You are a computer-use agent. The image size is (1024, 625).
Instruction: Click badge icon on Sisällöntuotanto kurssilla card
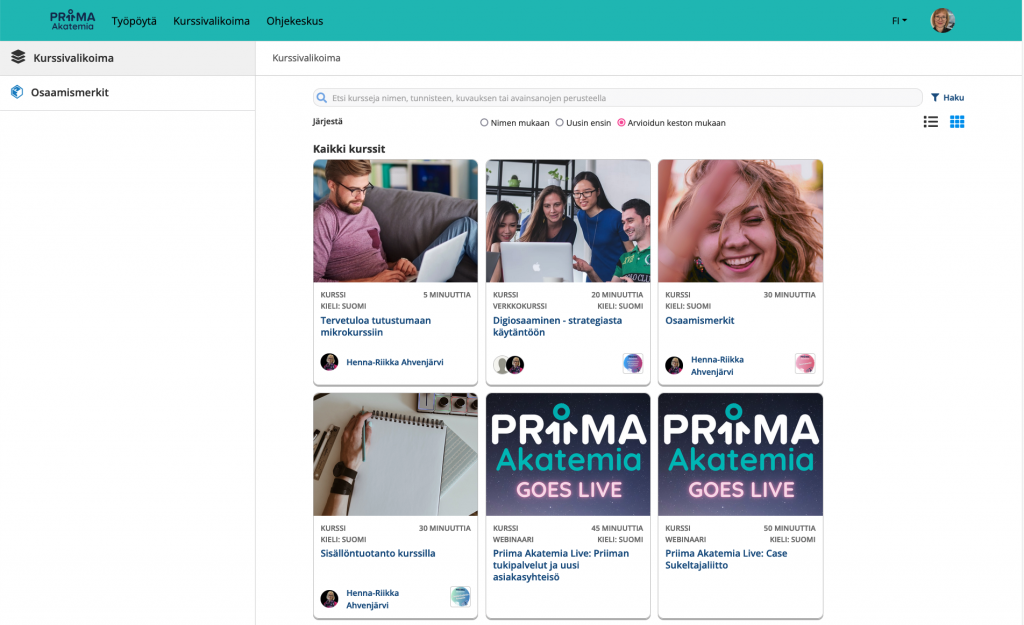click(x=460, y=596)
